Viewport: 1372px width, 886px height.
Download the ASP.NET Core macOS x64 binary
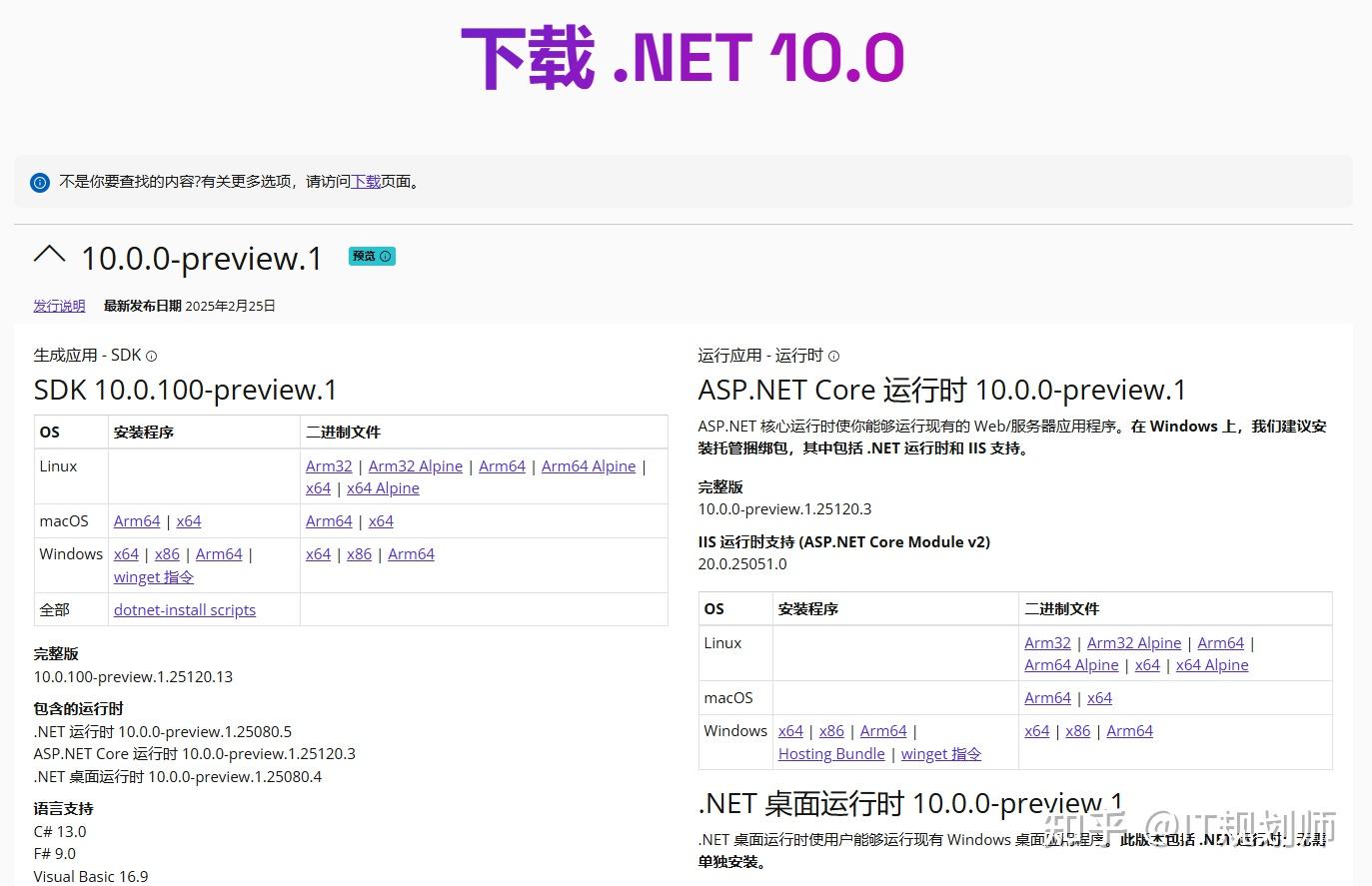[x=1099, y=697]
